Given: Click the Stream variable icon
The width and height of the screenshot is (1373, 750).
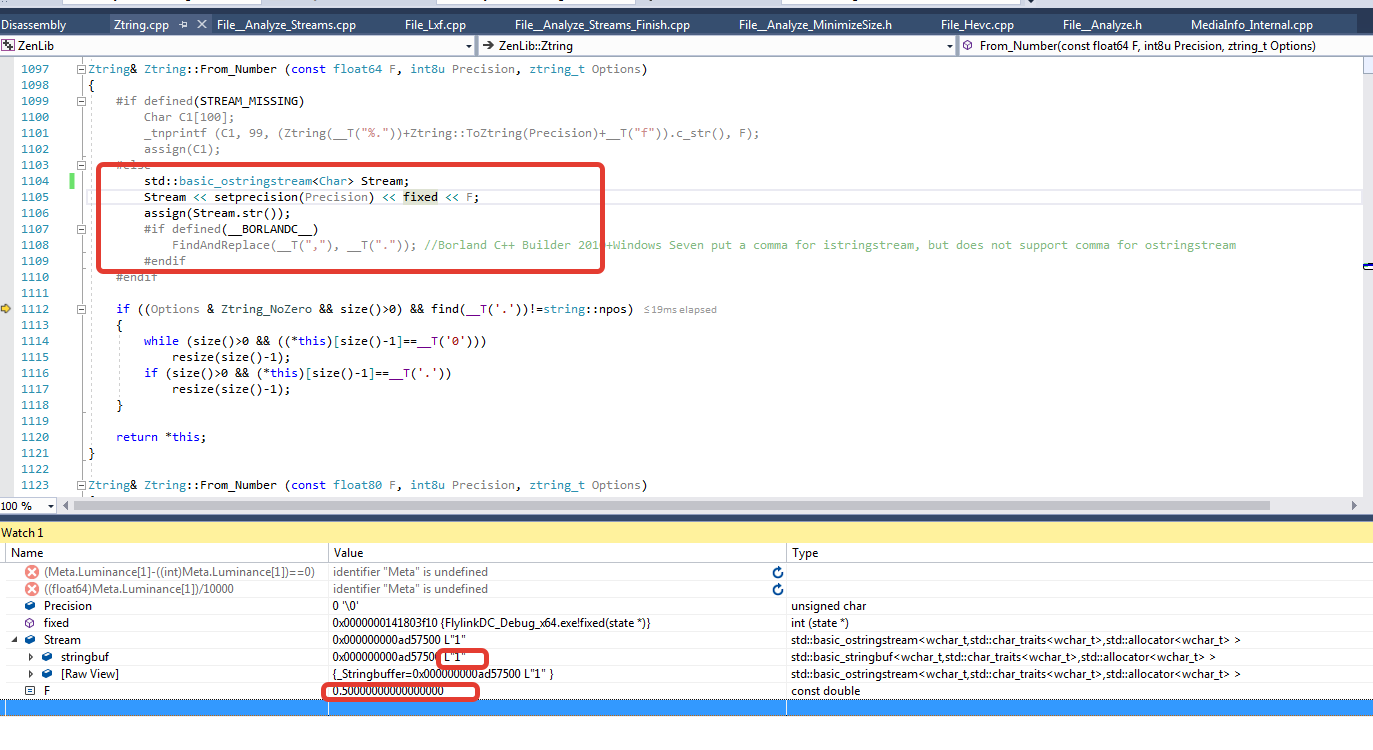Looking at the screenshot, I should (x=31, y=640).
